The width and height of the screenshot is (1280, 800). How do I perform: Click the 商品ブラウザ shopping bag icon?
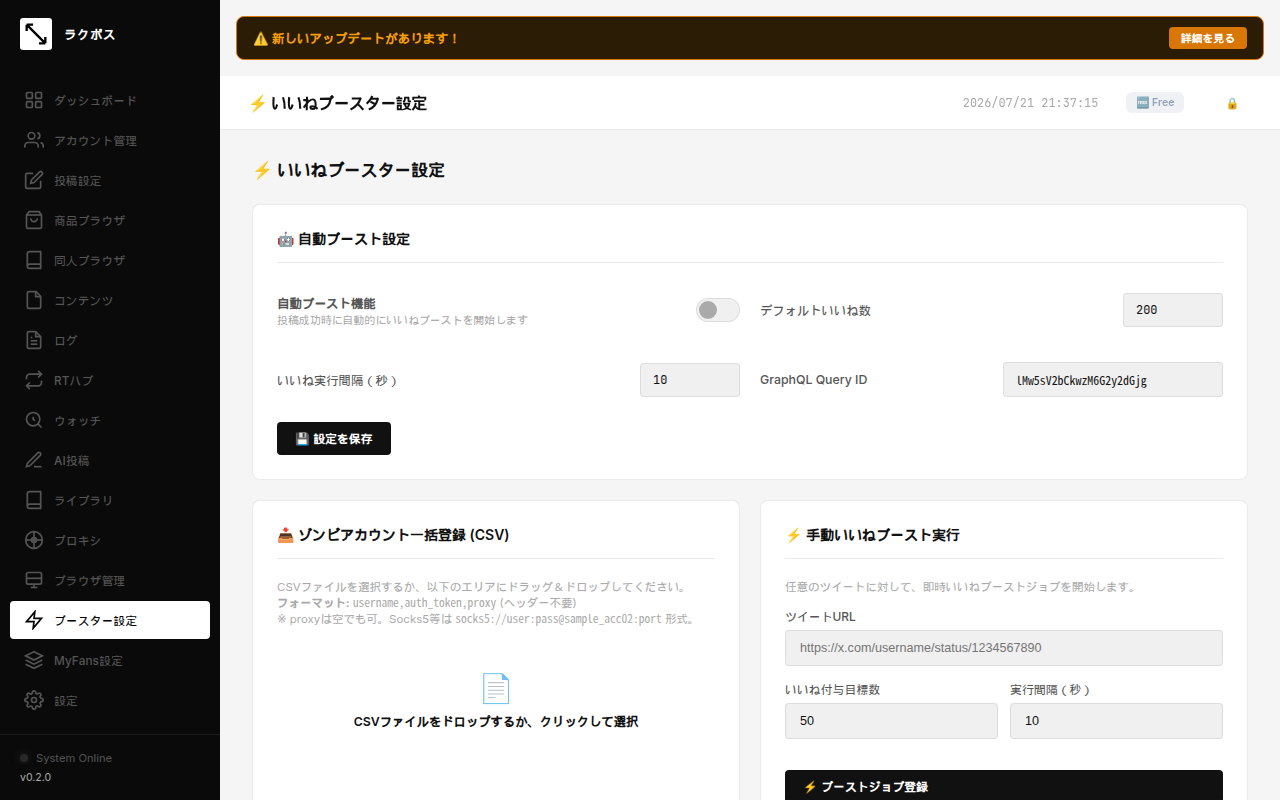pyautogui.click(x=34, y=220)
